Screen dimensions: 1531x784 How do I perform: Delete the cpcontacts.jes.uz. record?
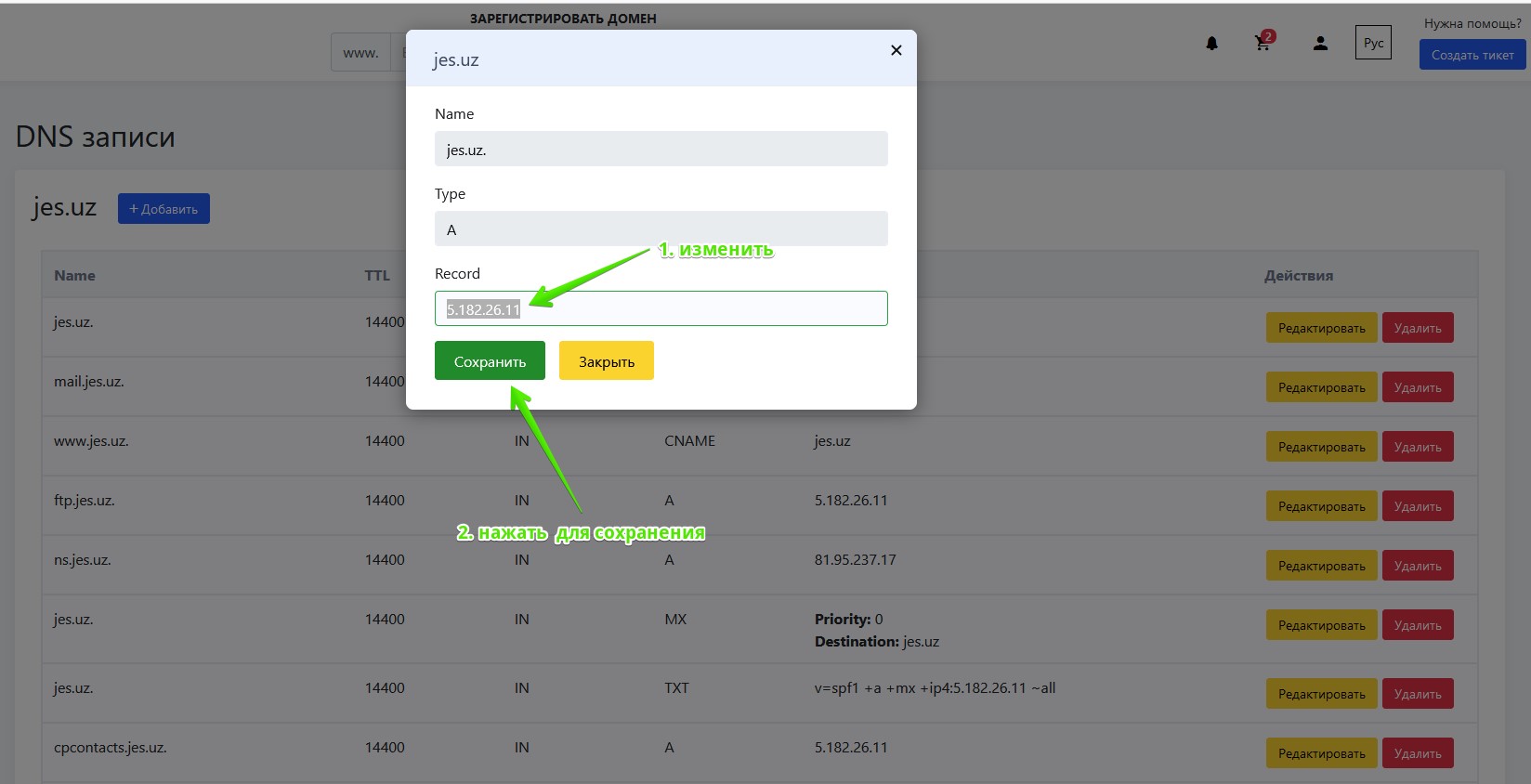[x=1417, y=753]
